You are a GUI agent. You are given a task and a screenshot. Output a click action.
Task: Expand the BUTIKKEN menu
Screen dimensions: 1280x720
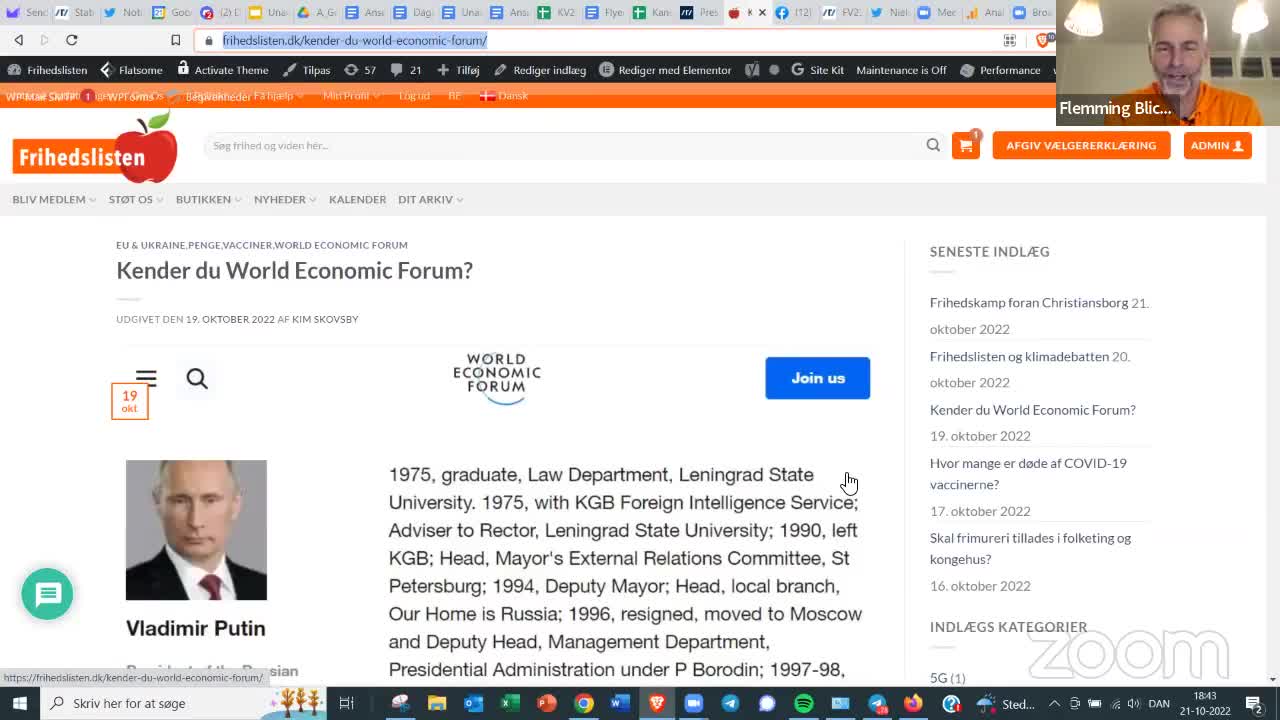pyautogui.click(x=209, y=199)
